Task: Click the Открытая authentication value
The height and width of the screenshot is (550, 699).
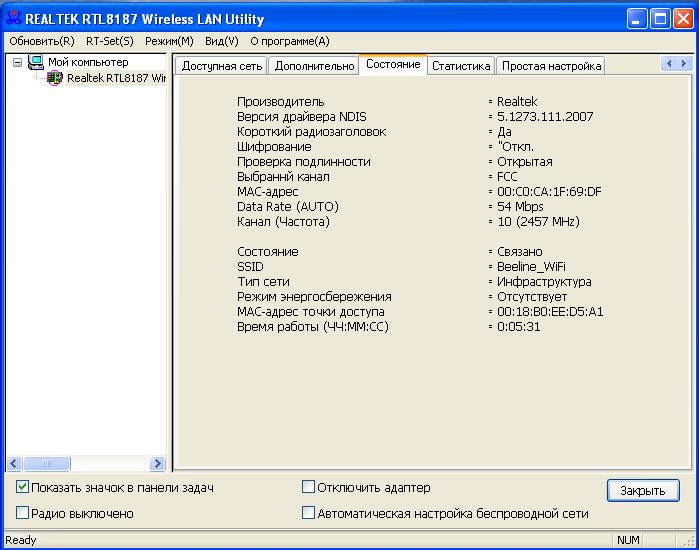Action: [x=525, y=162]
